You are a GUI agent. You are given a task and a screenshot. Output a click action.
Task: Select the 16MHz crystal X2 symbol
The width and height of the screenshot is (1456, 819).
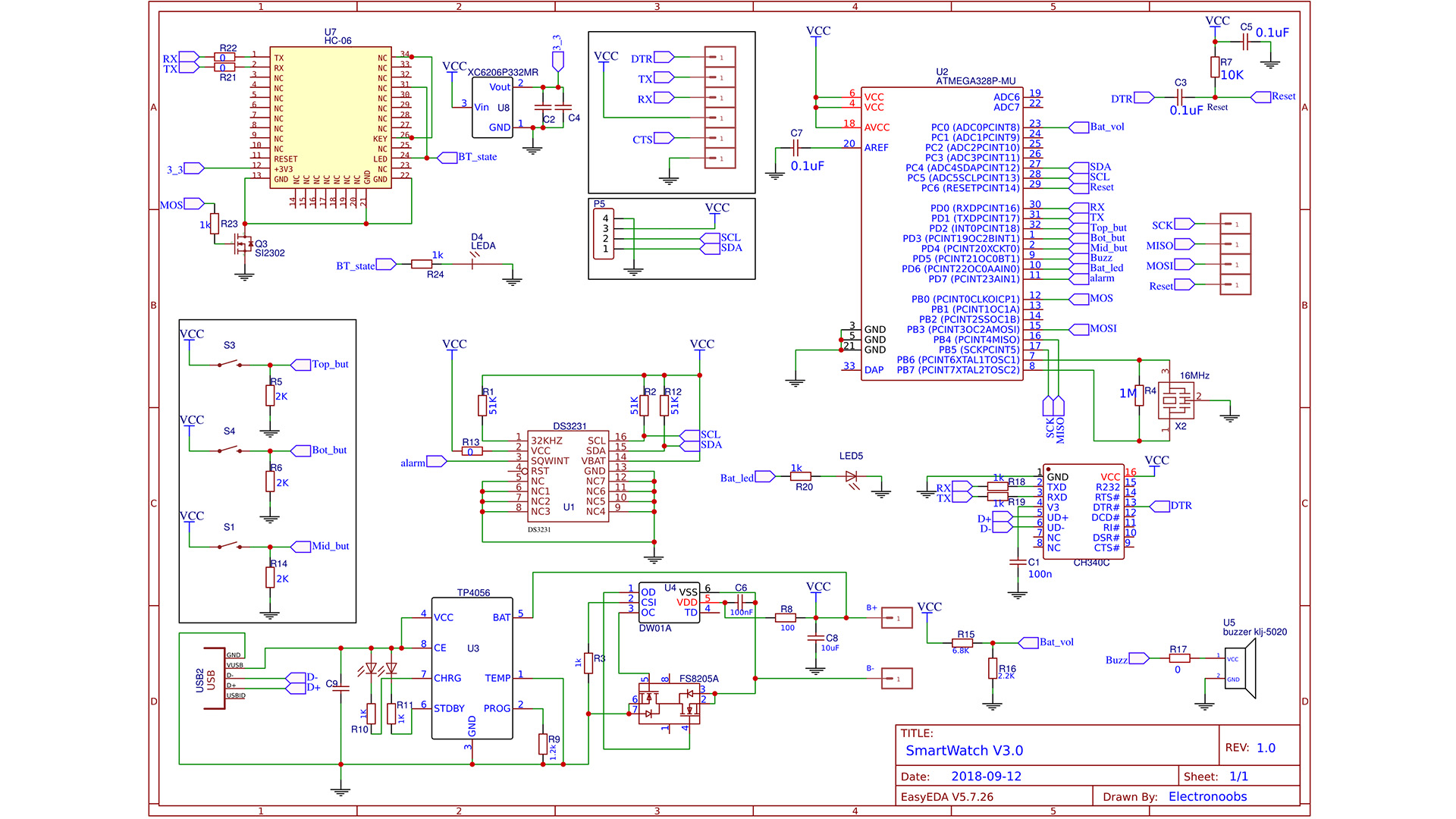pyautogui.click(x=1175, y=400)
